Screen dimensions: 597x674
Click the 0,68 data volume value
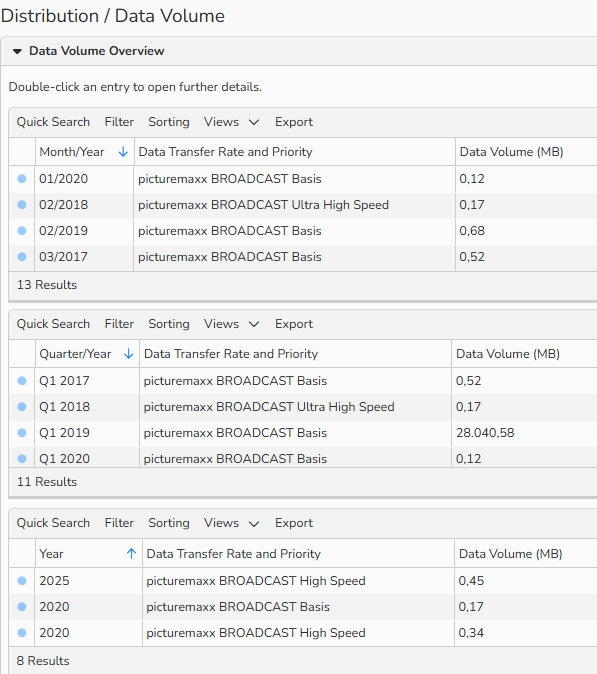coord(472,231)
